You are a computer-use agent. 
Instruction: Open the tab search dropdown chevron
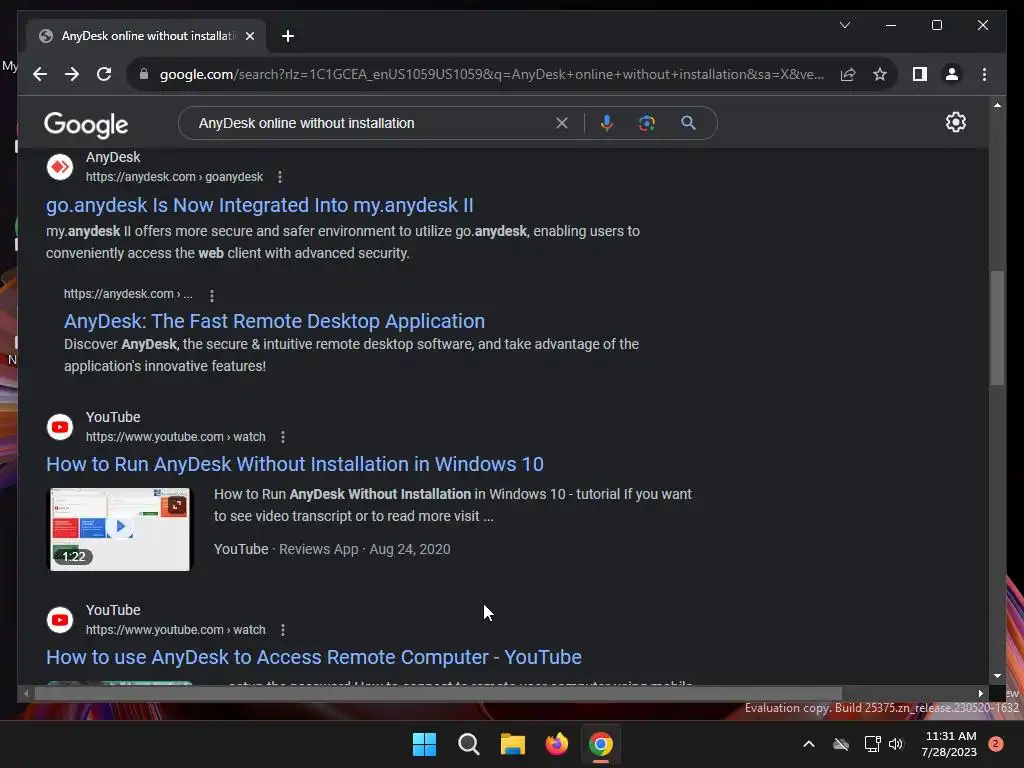[844, 25]
